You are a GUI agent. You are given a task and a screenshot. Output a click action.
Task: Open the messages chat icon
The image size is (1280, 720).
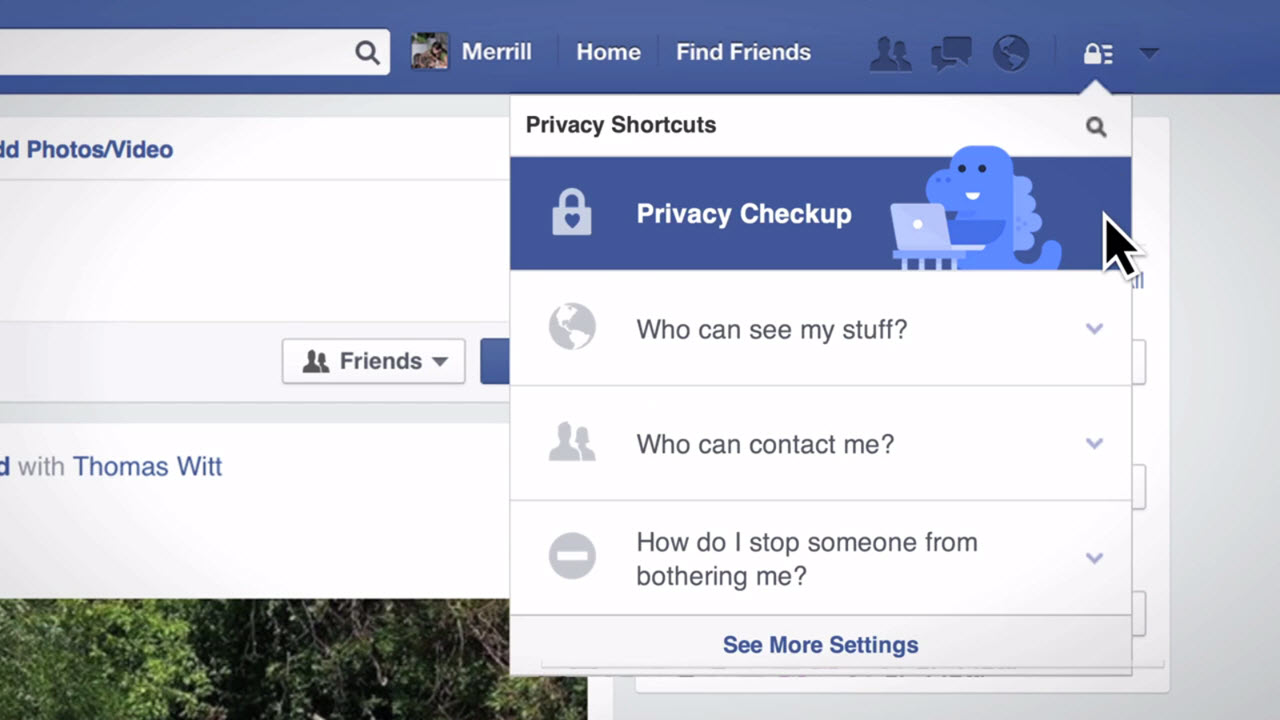tap(950, 53)
